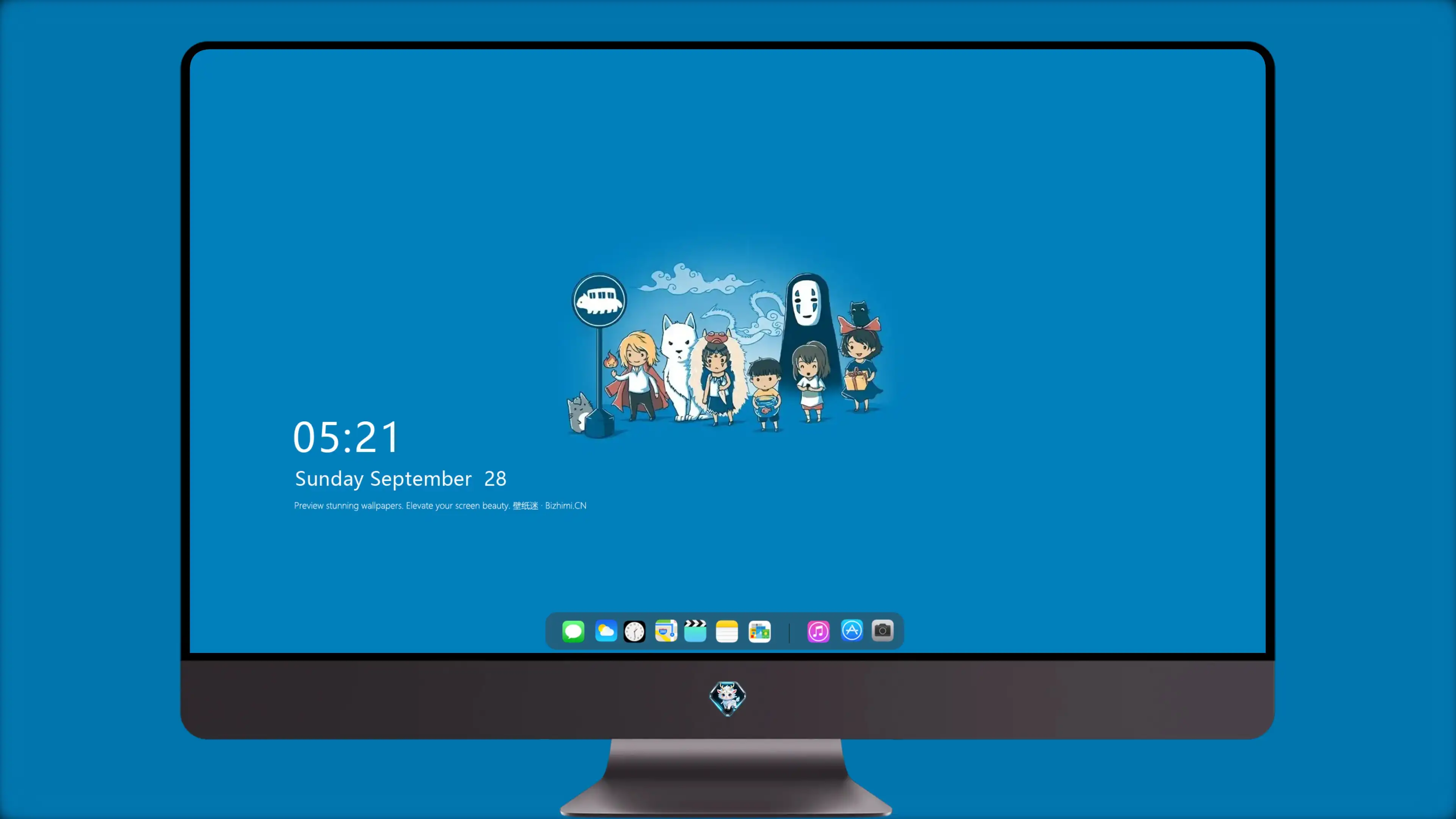Image resolution: width=1456 pixels, height=819 pixels.
Task: Open the Camera app in the dock
Action: 882,630
